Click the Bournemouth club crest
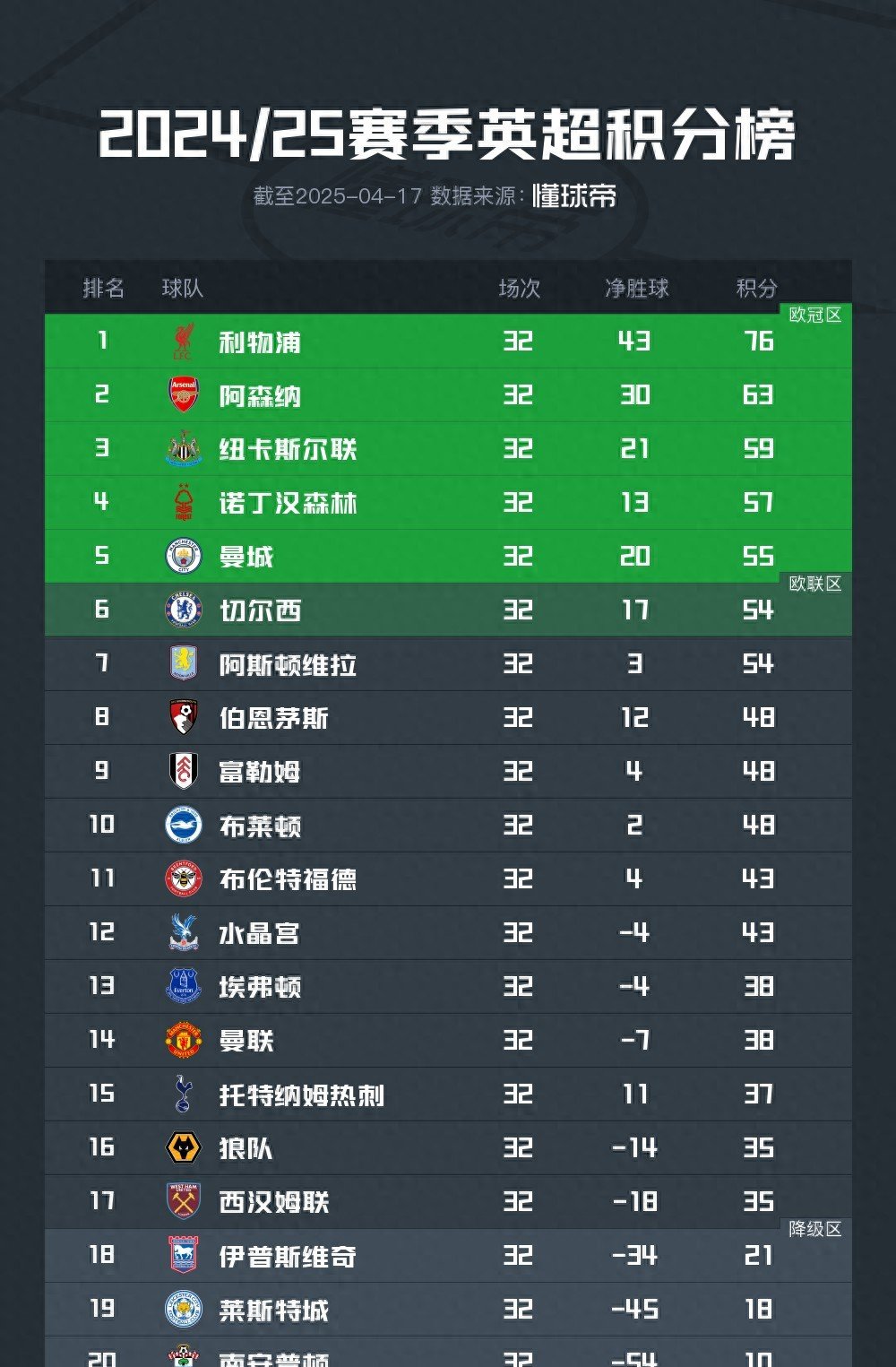The image size is (896, 1367). point(184,718)
